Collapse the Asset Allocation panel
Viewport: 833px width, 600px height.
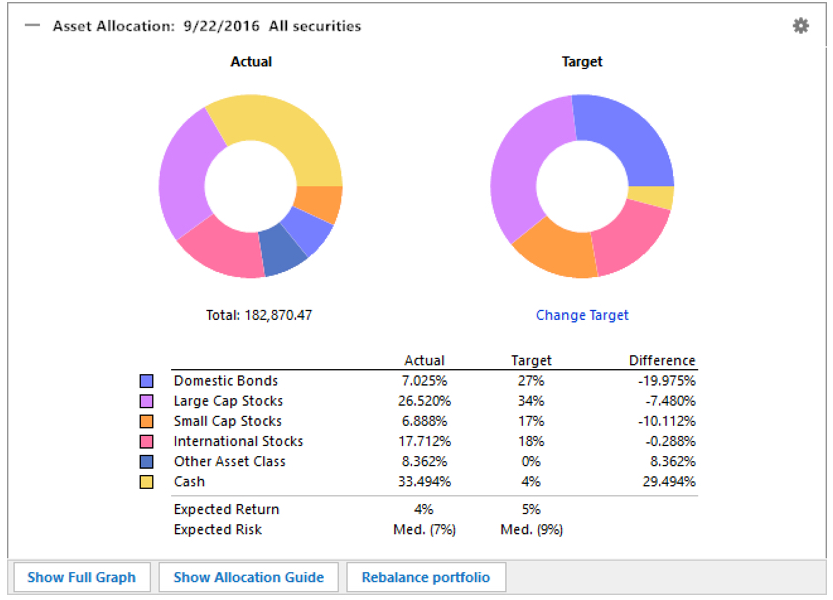tap(32, 26)
